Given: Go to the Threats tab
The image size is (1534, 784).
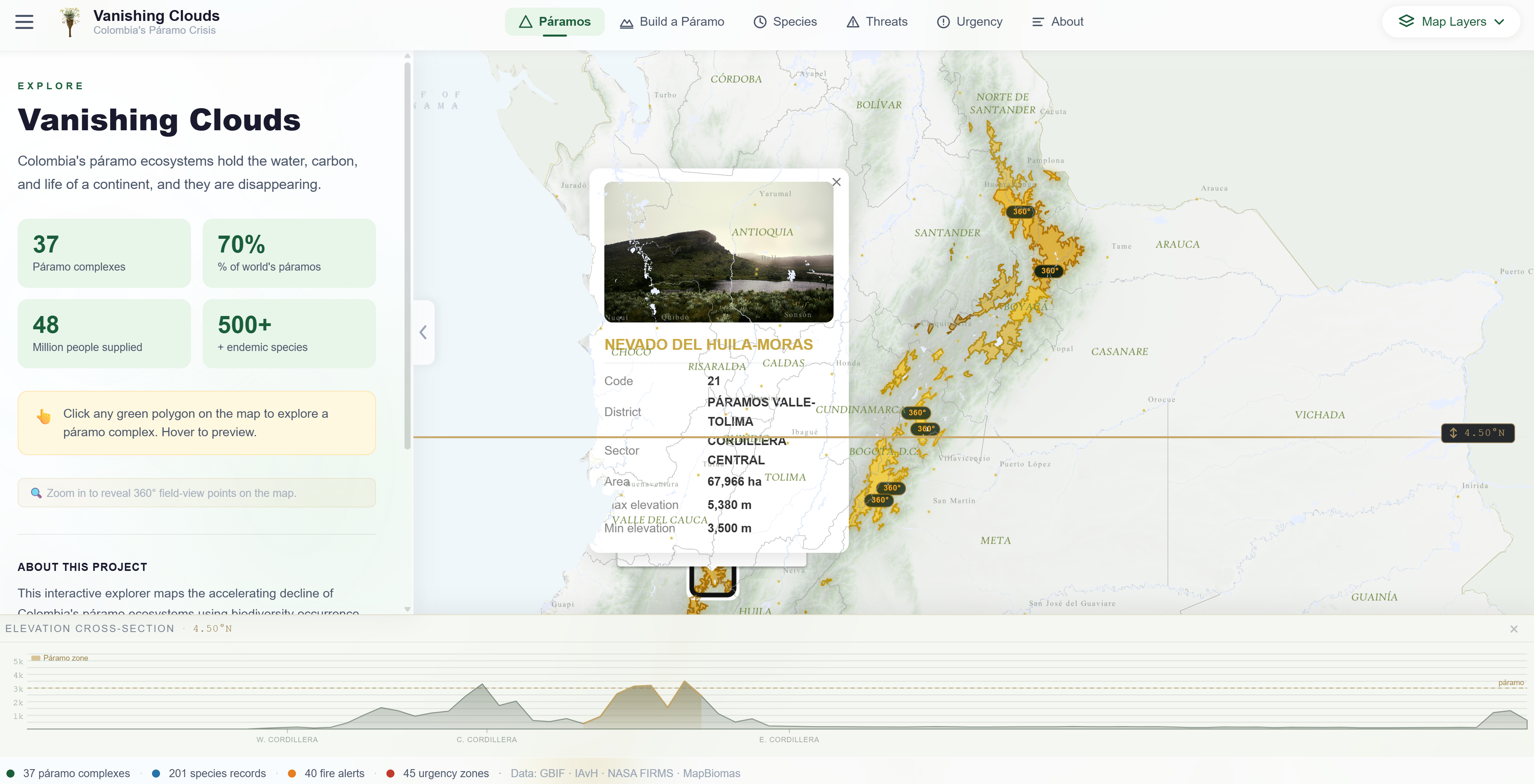Looking at the screenshot, I should click(877, 22).
